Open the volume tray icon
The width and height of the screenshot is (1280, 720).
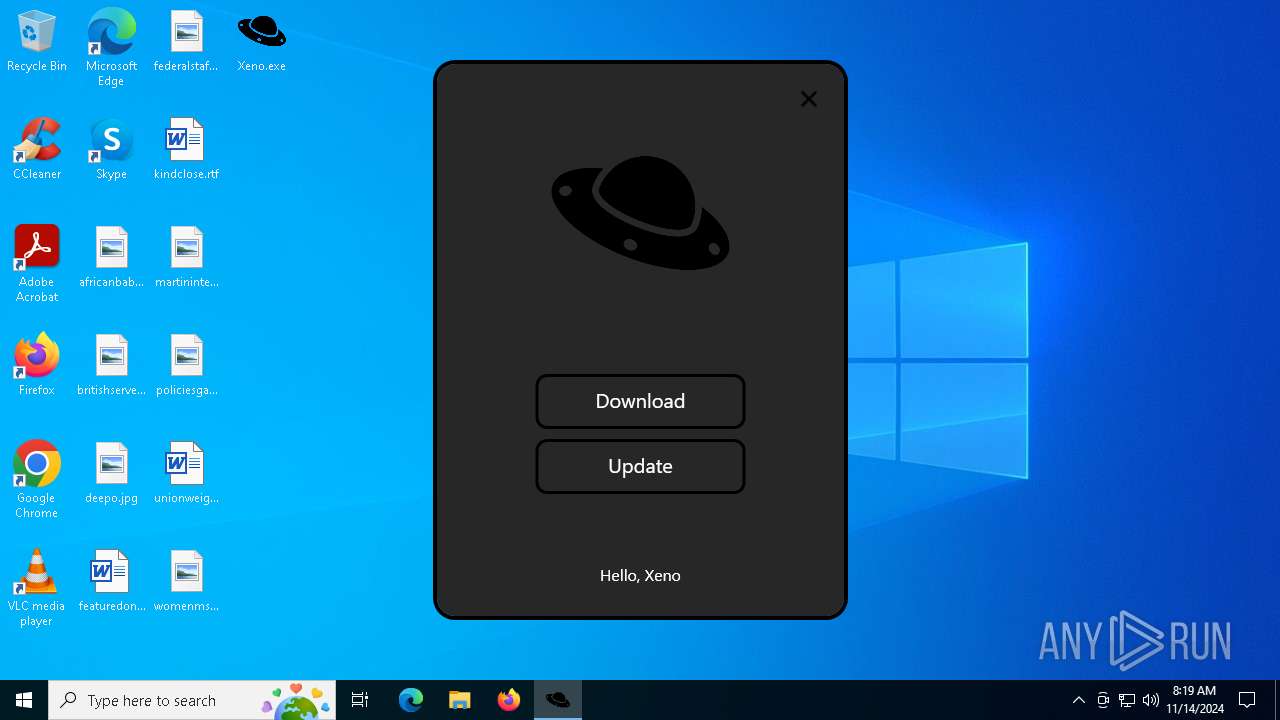click(1151, 700)
